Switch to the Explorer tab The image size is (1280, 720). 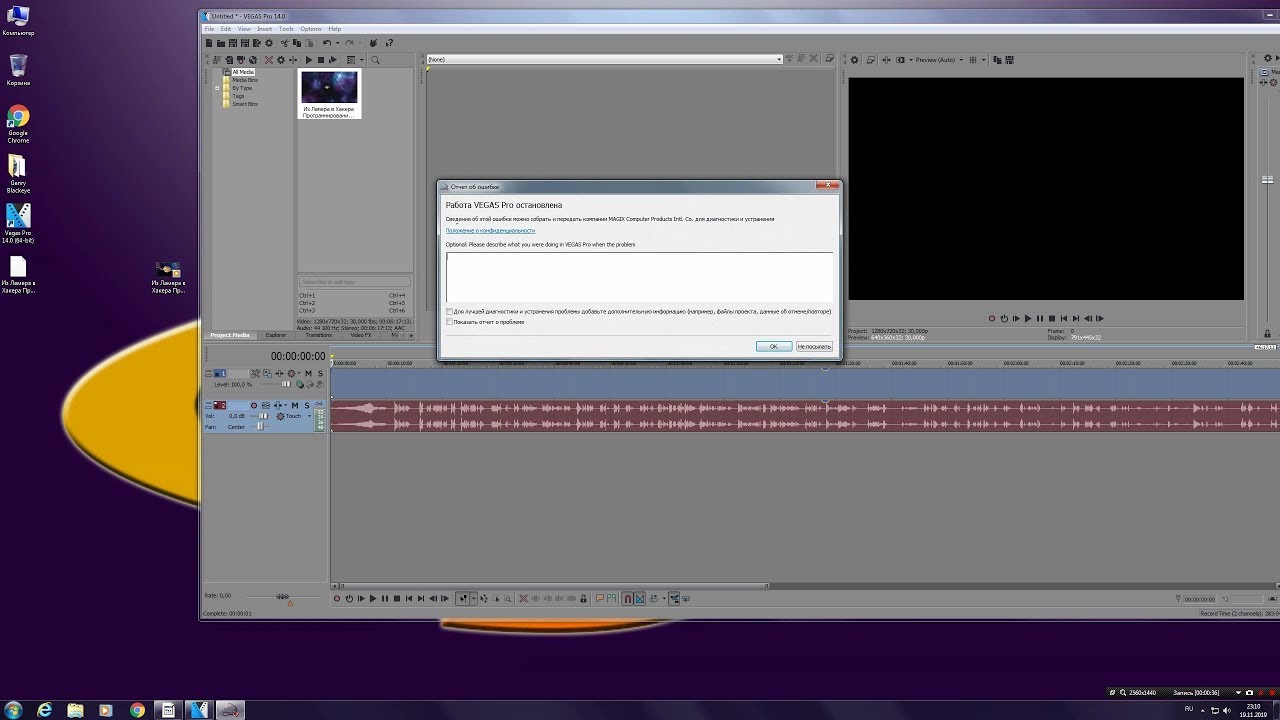pyautogui.click(x=276, y=335)
